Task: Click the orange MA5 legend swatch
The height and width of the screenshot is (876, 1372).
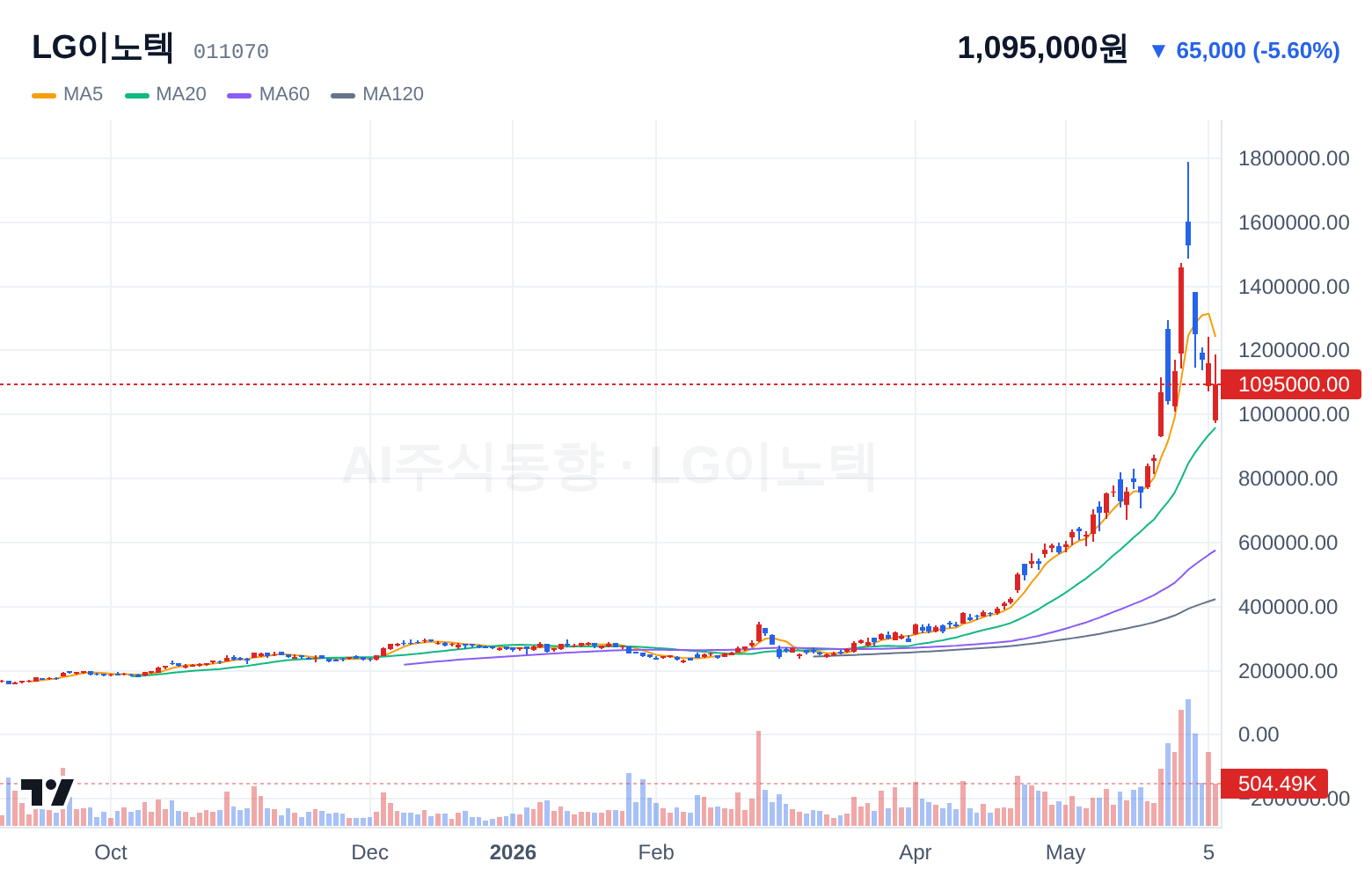Action: [x=44, y=95]
